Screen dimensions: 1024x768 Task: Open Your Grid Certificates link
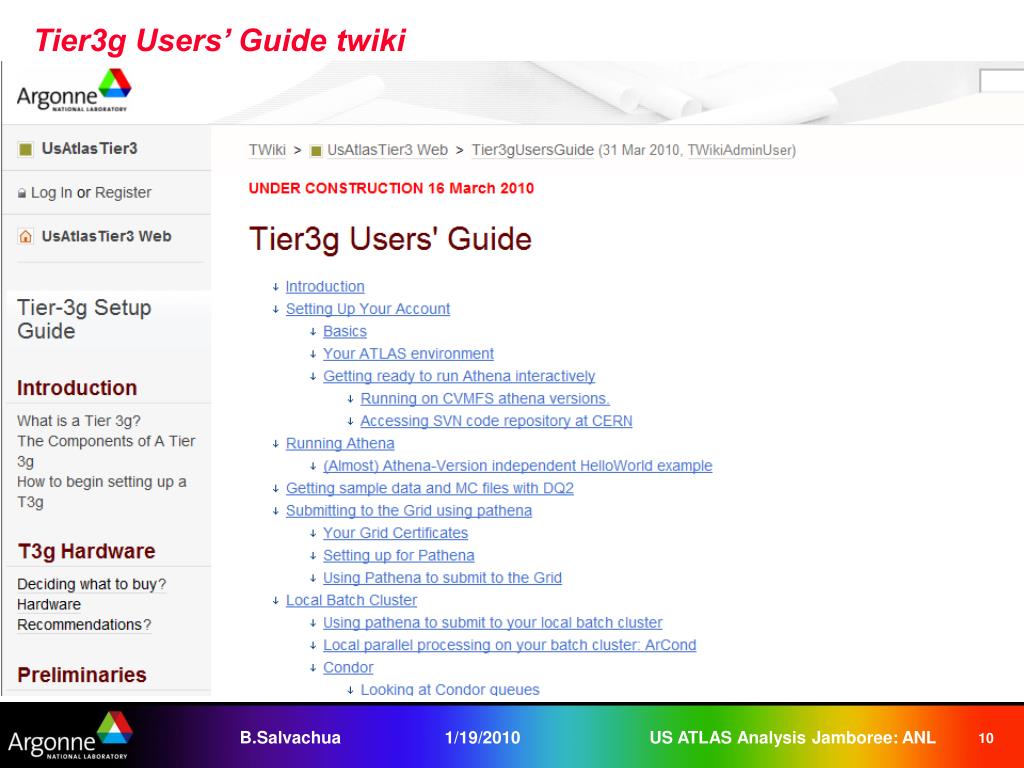(395, 533)
